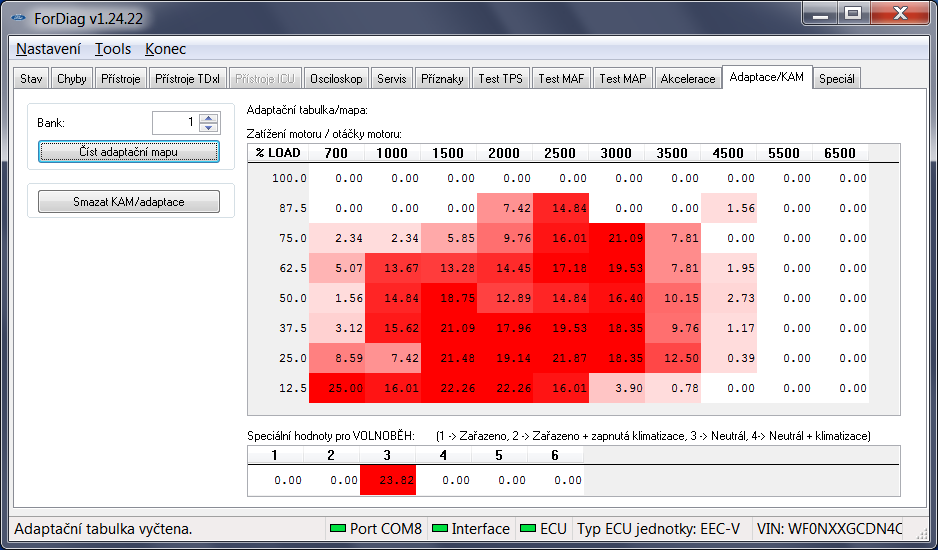This screenshot has width=938, height=550.
Task: Select the Test MAF tab
Action: [x=561, y=79]
